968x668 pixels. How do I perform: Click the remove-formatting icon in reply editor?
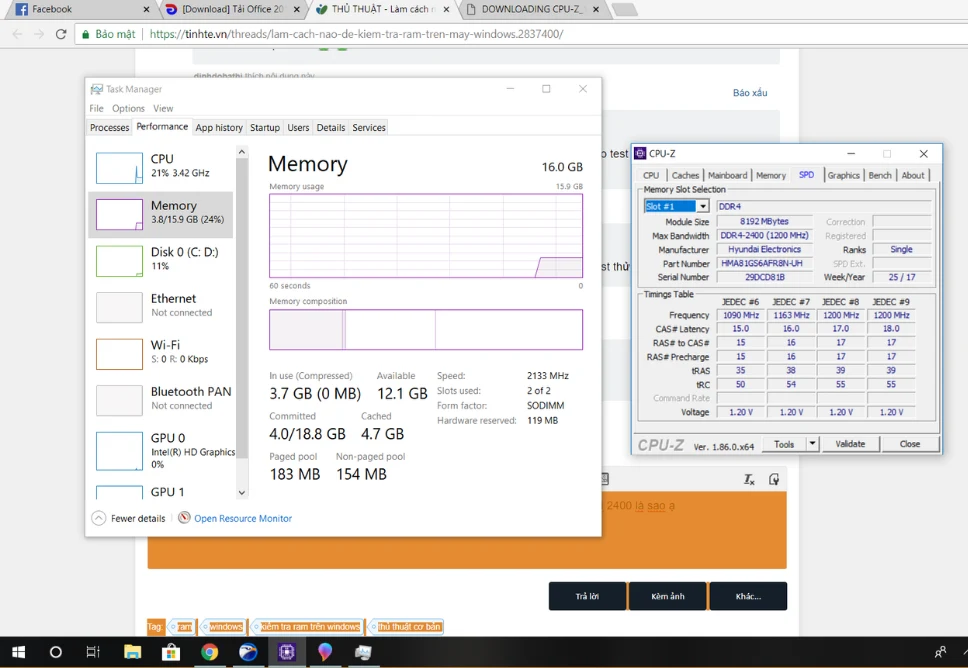749,480
